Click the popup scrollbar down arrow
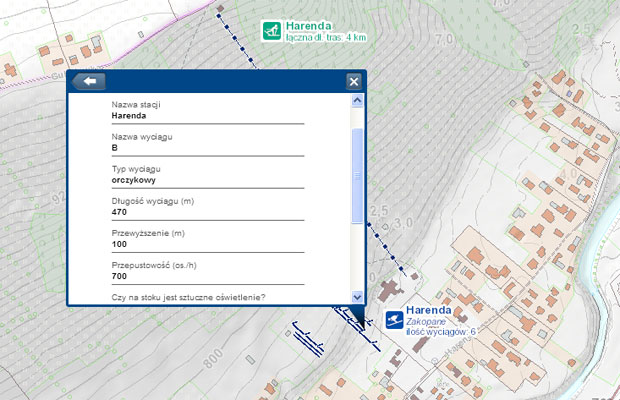Image resolution: width=620 pixels, height=400 pixels. (x=357, y=296)
